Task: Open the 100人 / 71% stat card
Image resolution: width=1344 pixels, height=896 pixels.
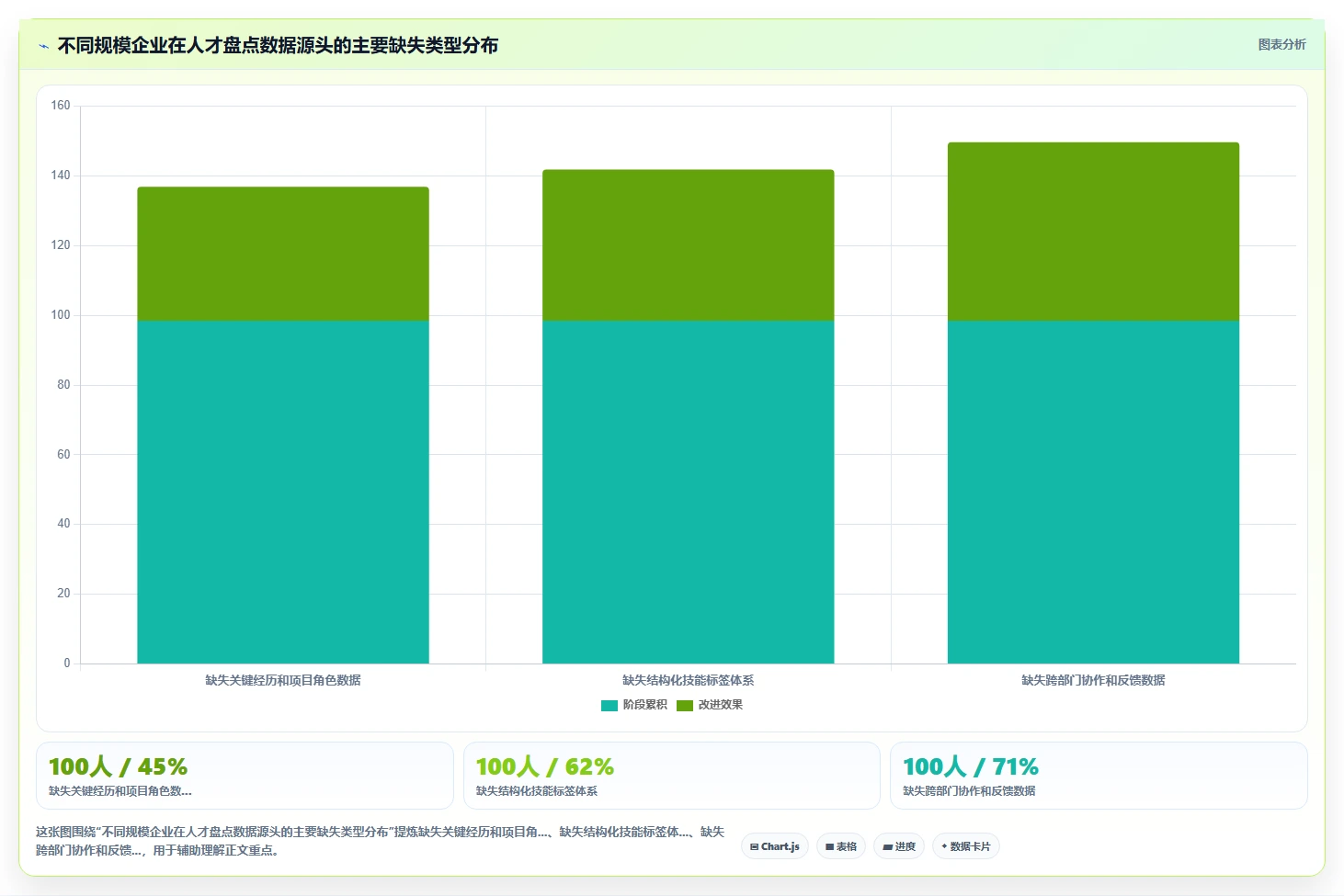Action: (x=1099, y=776)
